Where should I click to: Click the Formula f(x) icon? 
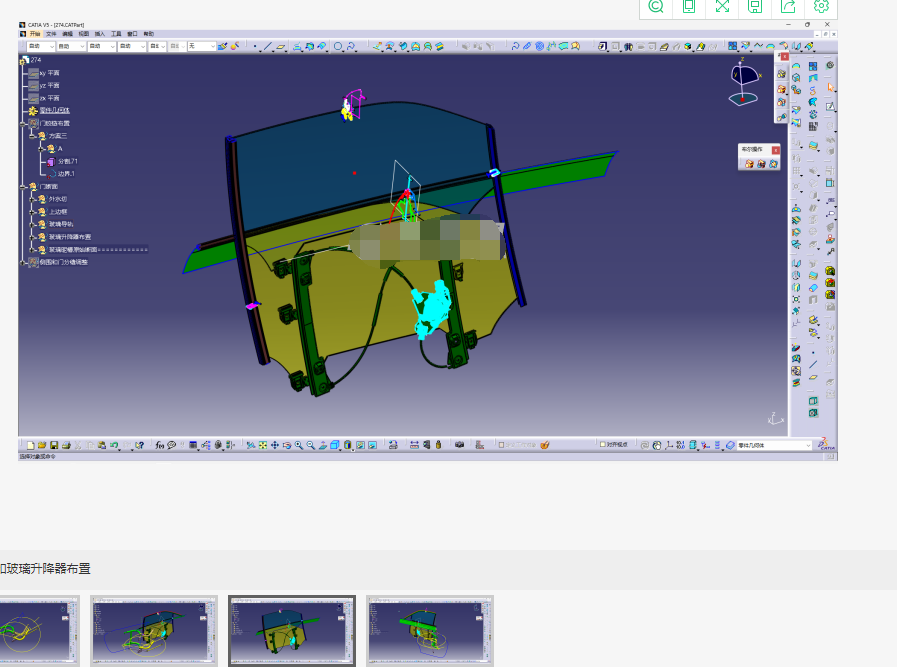pyautogui.click(x=160, y=445)
